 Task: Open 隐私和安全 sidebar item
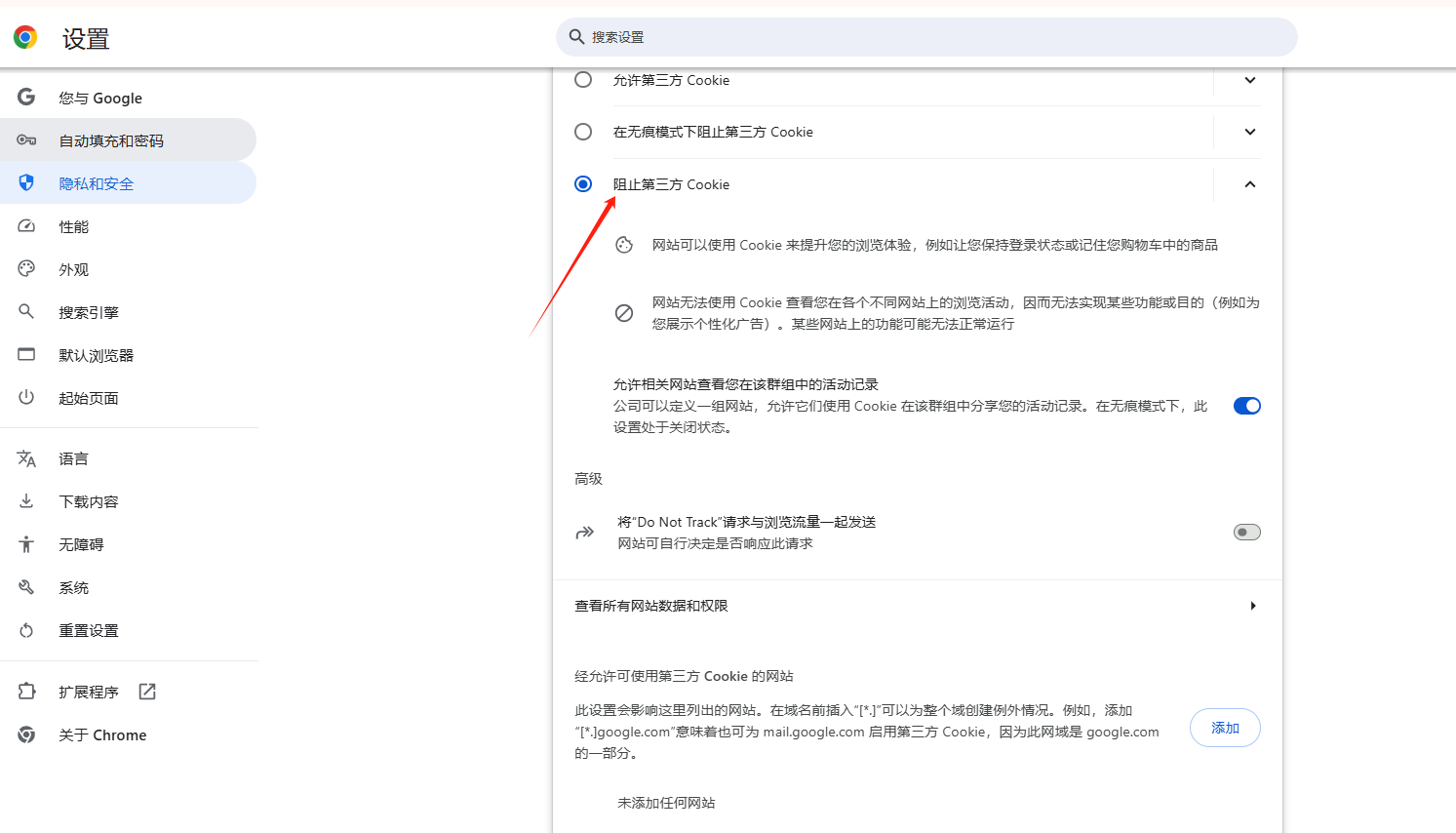coord(128,183)
